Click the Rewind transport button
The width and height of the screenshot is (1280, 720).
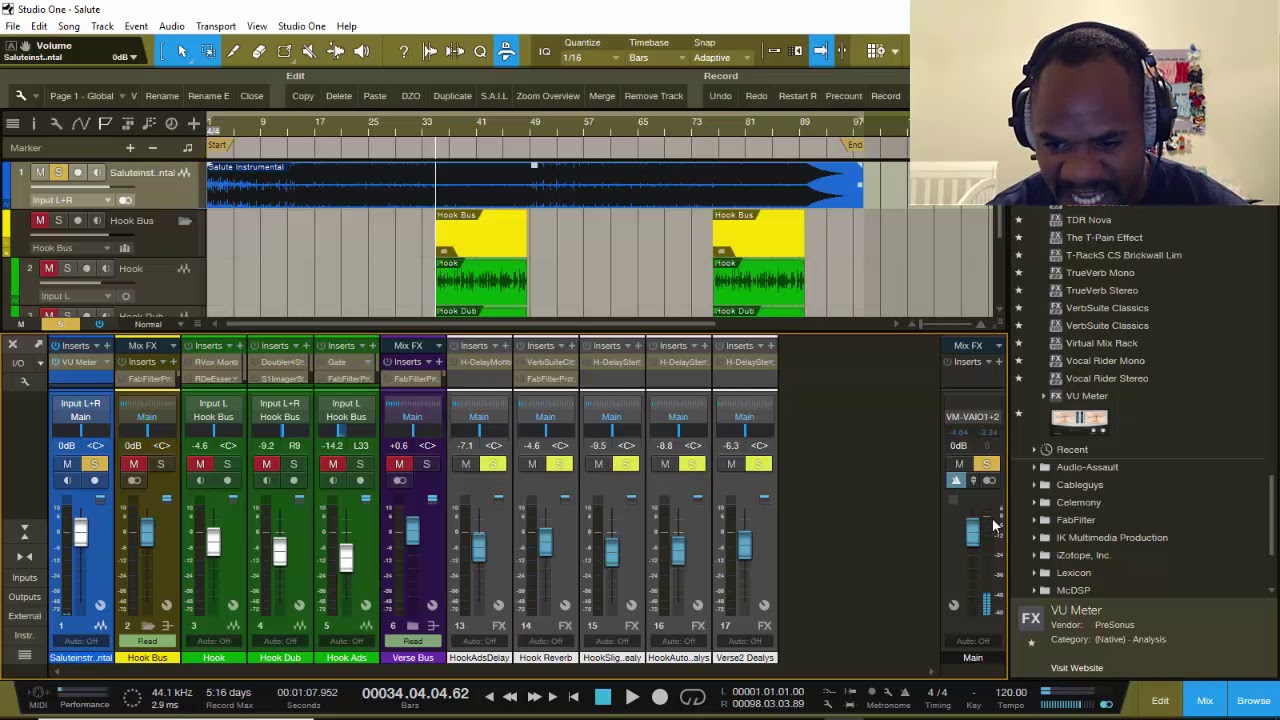point(510,697)
